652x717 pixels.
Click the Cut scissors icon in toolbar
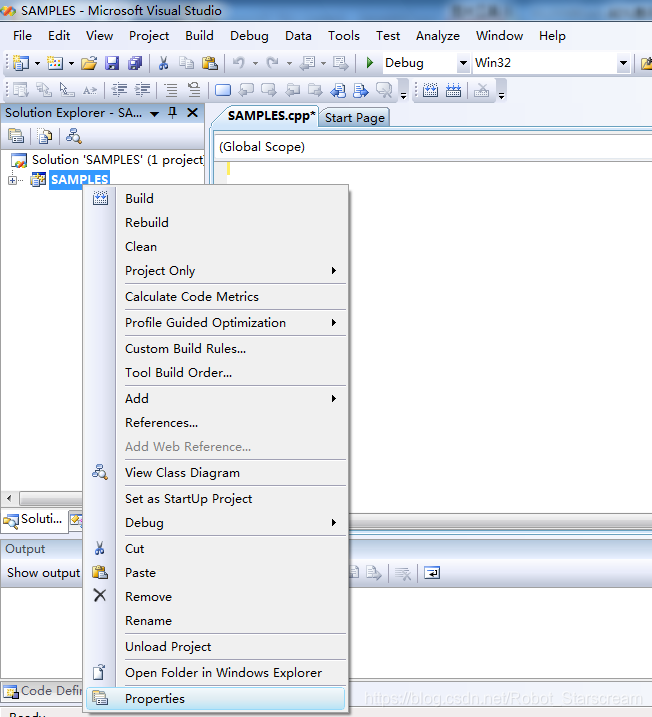tap(163, 63)
